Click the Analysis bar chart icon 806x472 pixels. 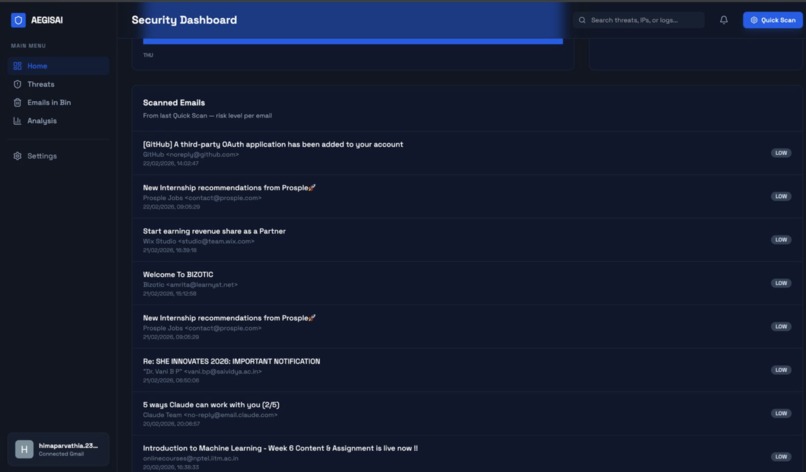pos(17,121)
